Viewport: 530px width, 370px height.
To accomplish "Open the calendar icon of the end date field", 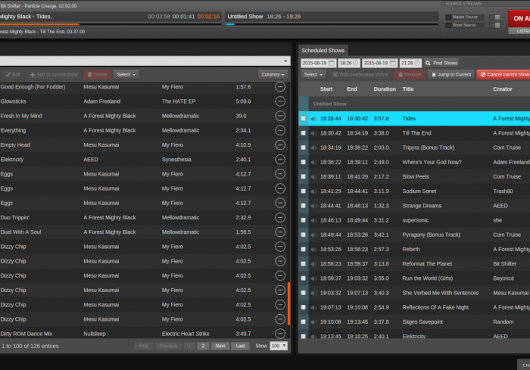I will (393, 63).
